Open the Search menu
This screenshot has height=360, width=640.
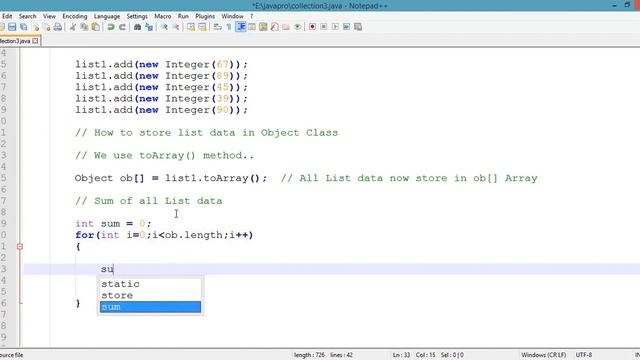tap(27, 16)
